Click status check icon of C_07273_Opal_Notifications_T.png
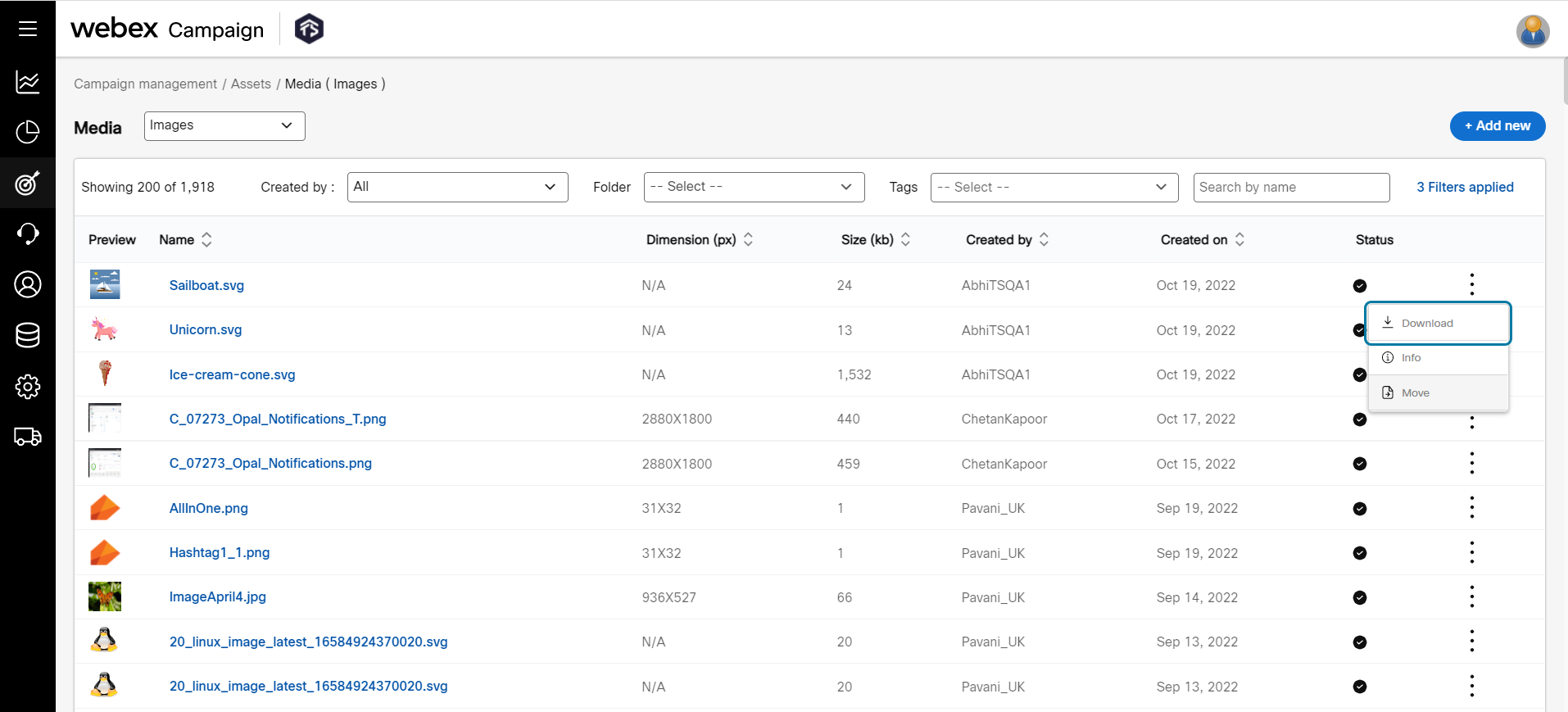 pos(1360,419)
